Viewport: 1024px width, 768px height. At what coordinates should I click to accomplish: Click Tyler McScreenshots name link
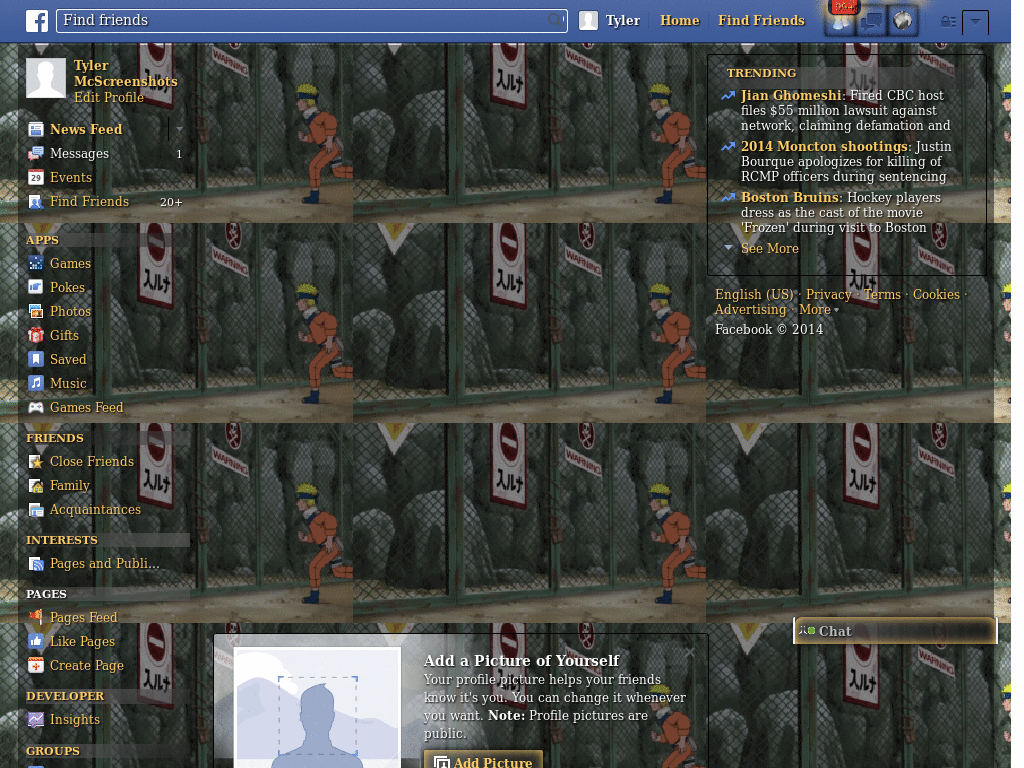pos(125,73)
